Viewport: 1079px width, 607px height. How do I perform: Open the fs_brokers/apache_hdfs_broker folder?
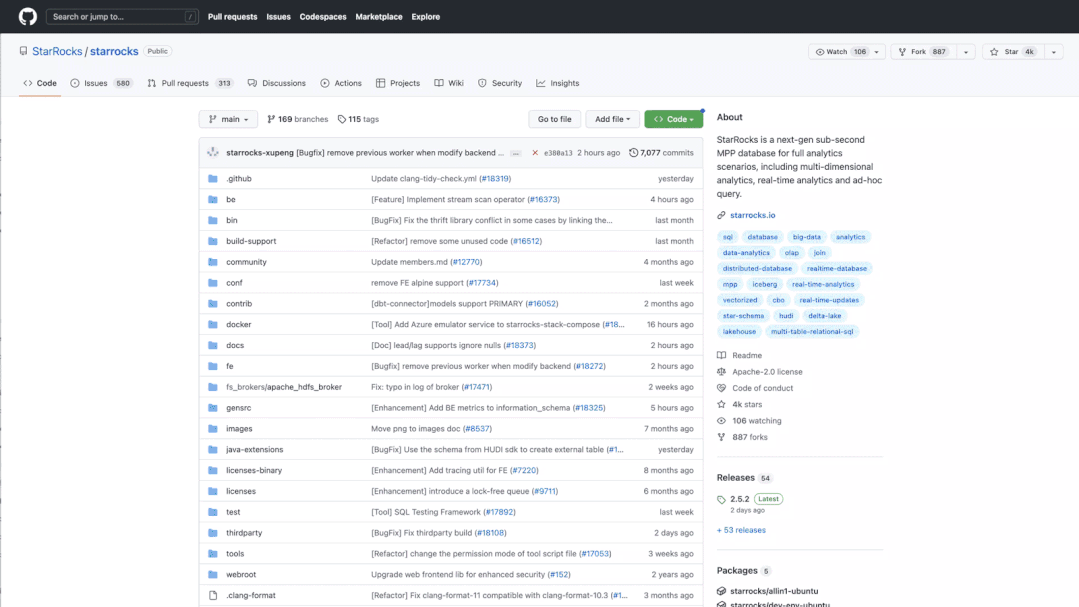click(x=284, y=387)
